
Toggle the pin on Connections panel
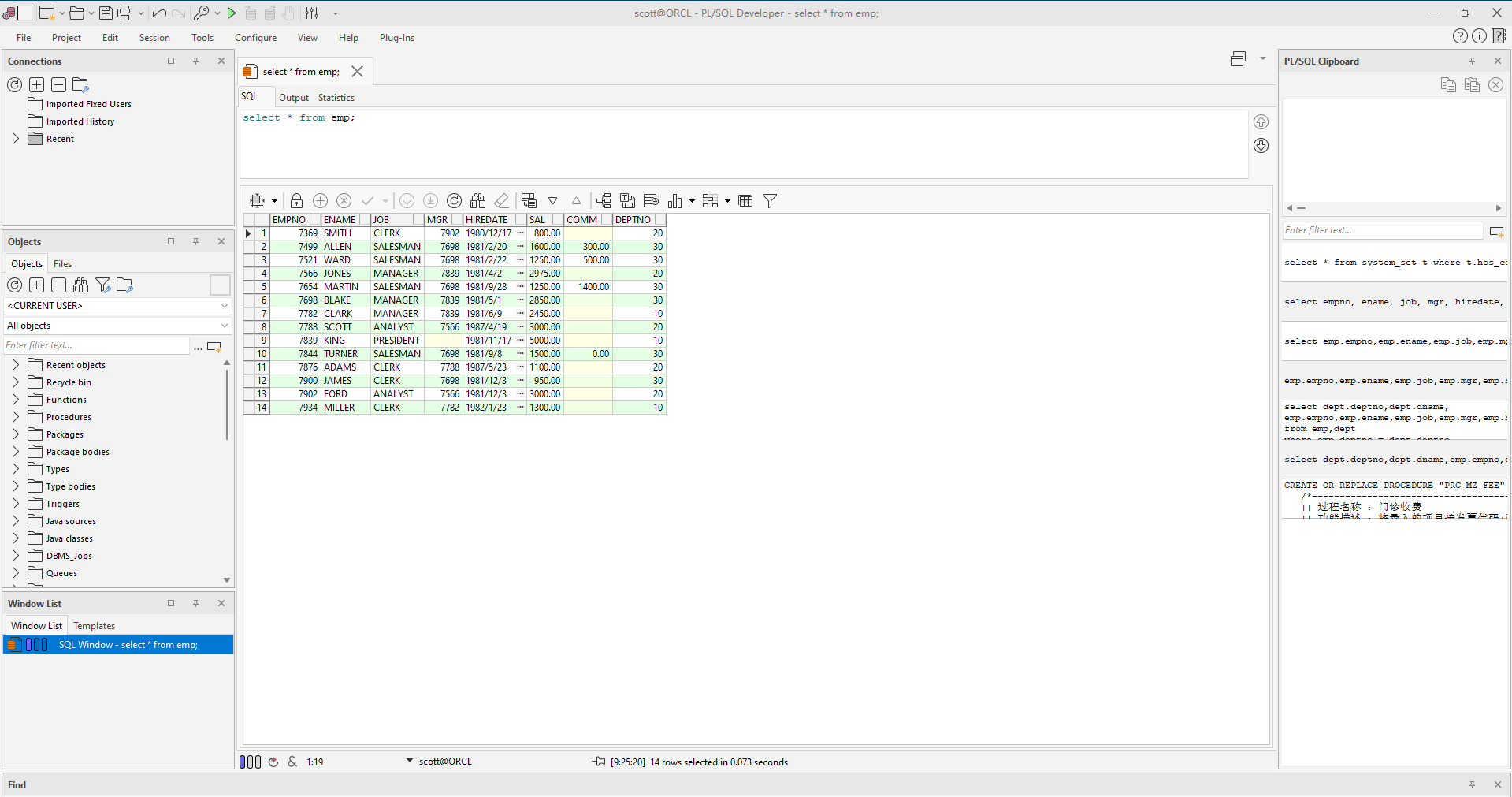196,61
